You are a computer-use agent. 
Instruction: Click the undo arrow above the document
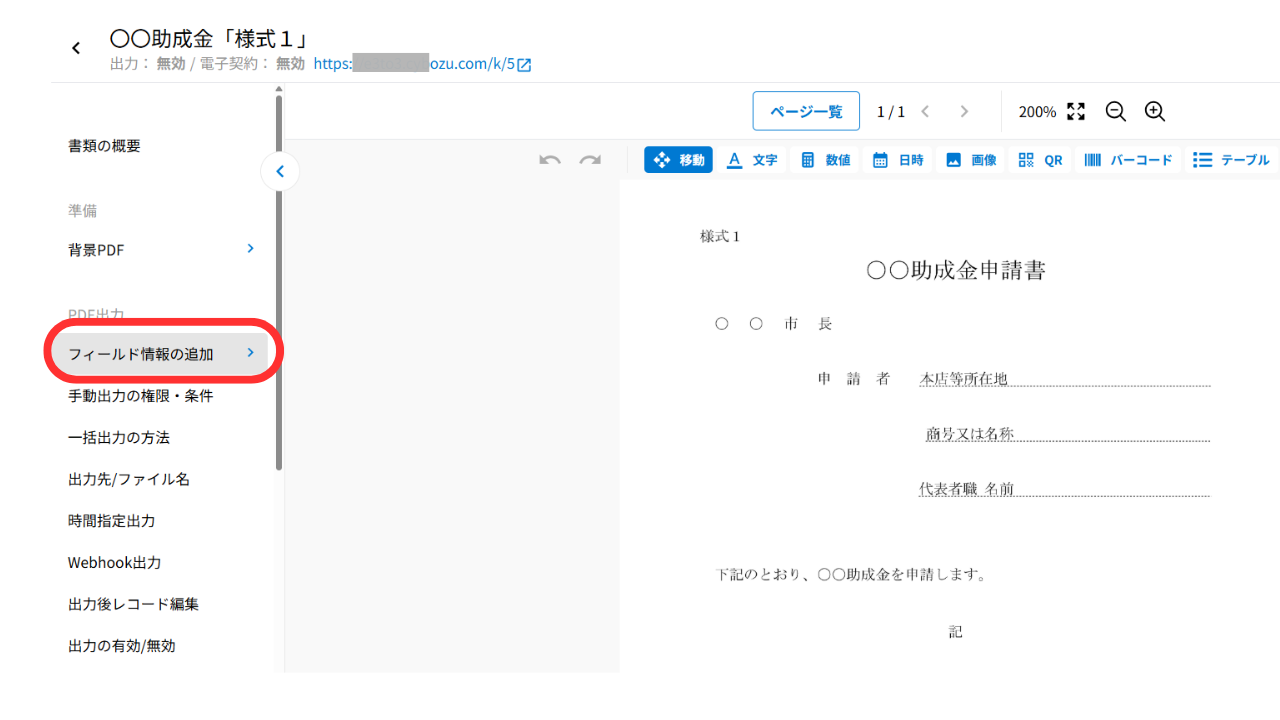coord(549,160)
